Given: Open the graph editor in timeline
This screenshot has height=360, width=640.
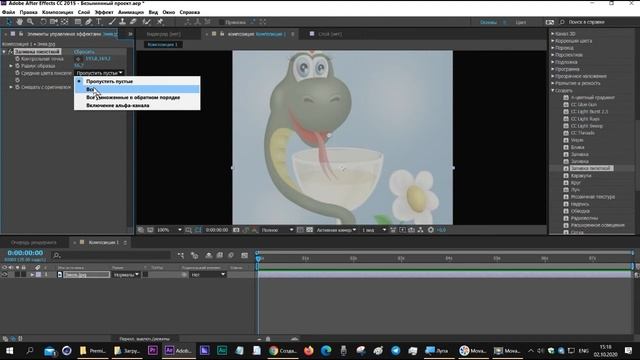Looking at the screenshot, I should click(244, 256).
